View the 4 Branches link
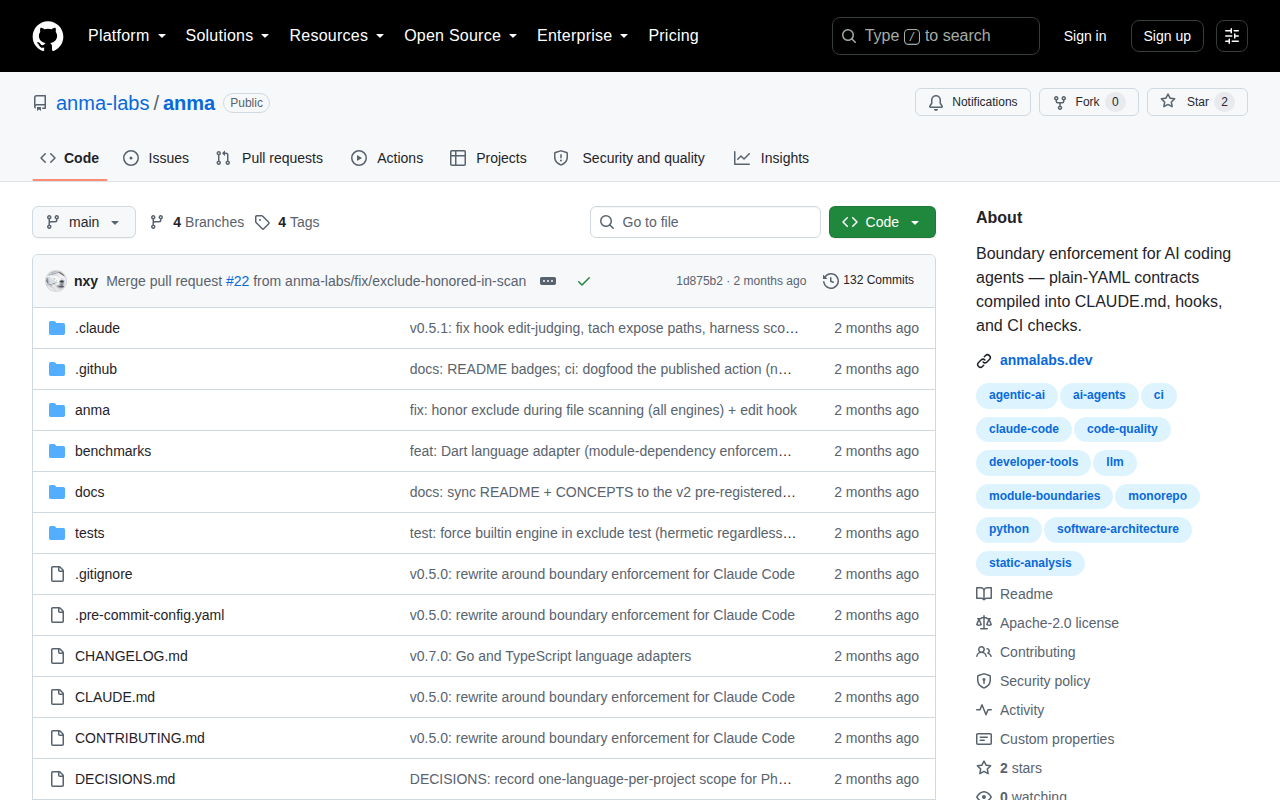The image size is (1280, 800). 197,222
